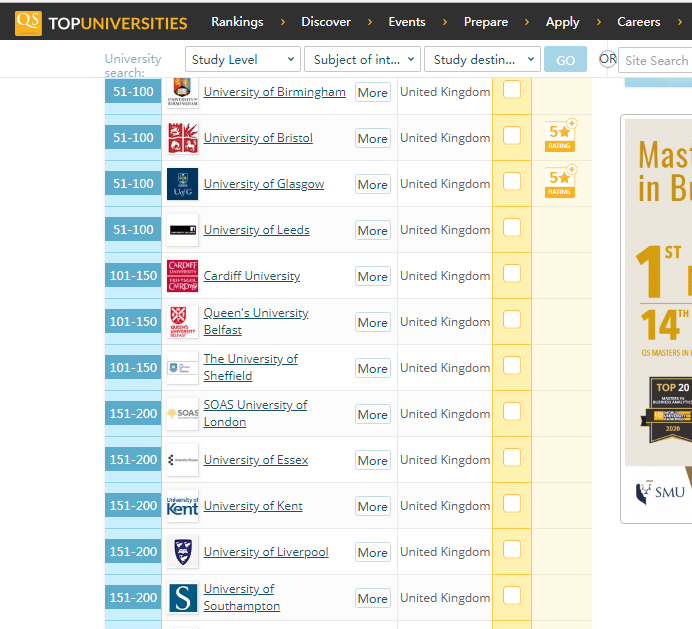This screenshot has width=692, height=629.
Task: Open the Careers menu
Action: [639, 22]
